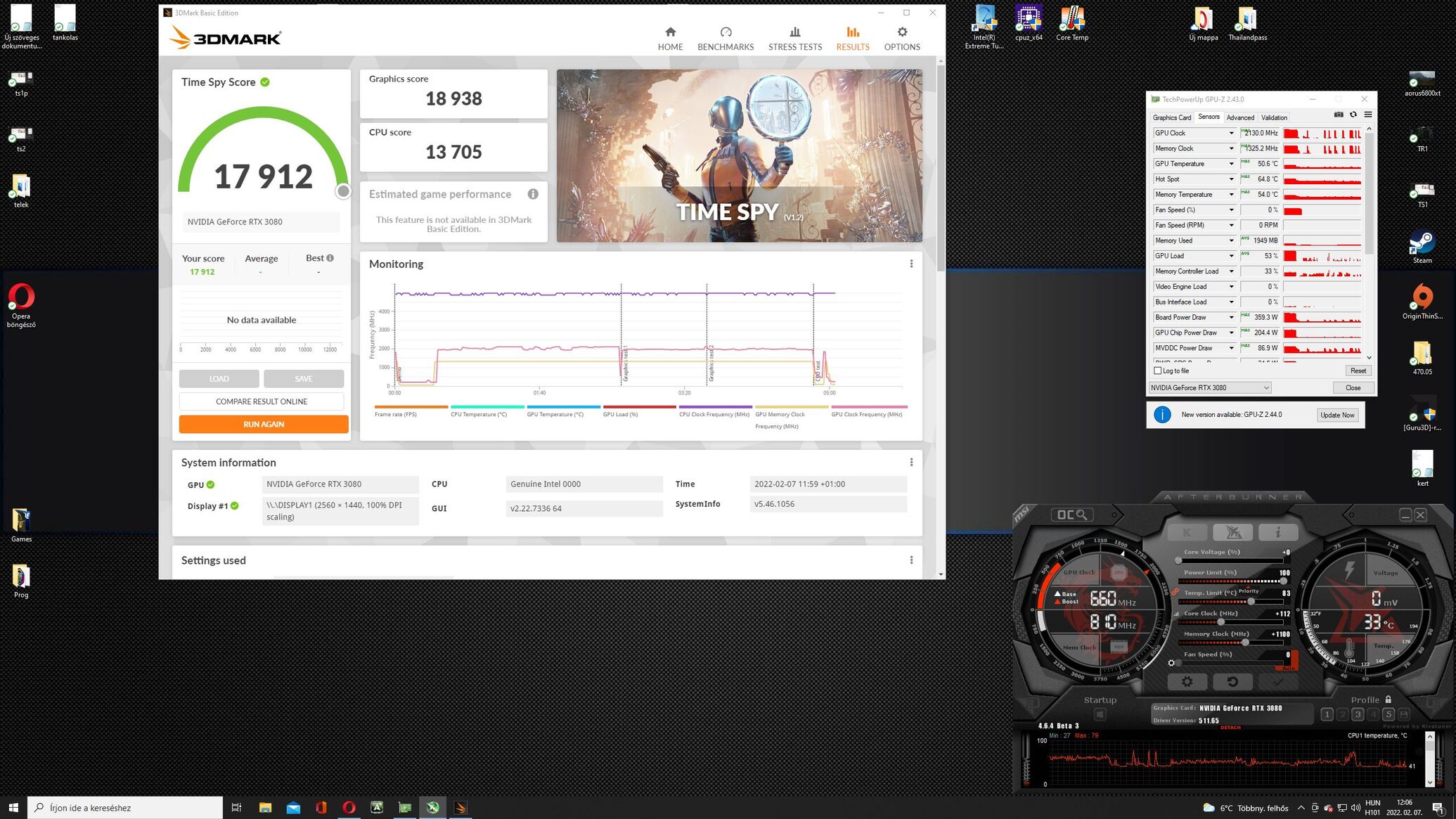Open the OC Scanner in Afterburner

pyautogui.click(x=1071, y=515)
